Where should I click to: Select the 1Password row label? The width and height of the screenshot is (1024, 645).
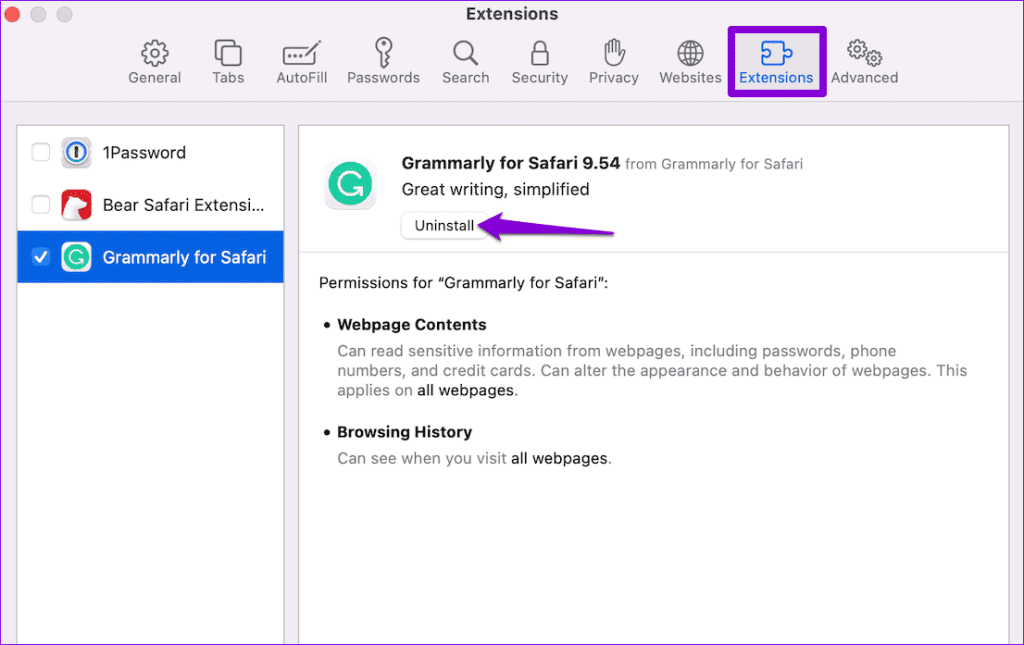click(144, 152)
